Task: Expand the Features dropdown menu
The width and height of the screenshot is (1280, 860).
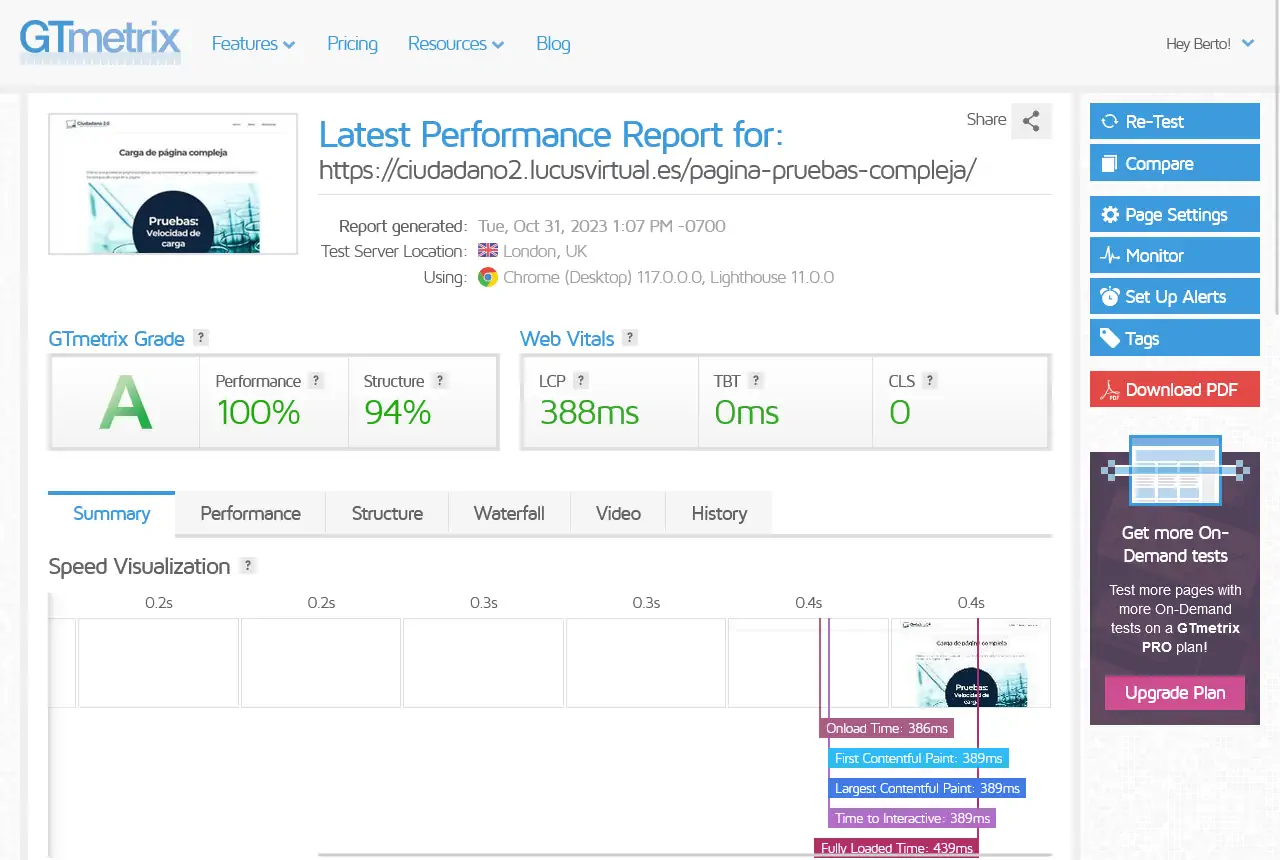Action: (x=253, y=44)
